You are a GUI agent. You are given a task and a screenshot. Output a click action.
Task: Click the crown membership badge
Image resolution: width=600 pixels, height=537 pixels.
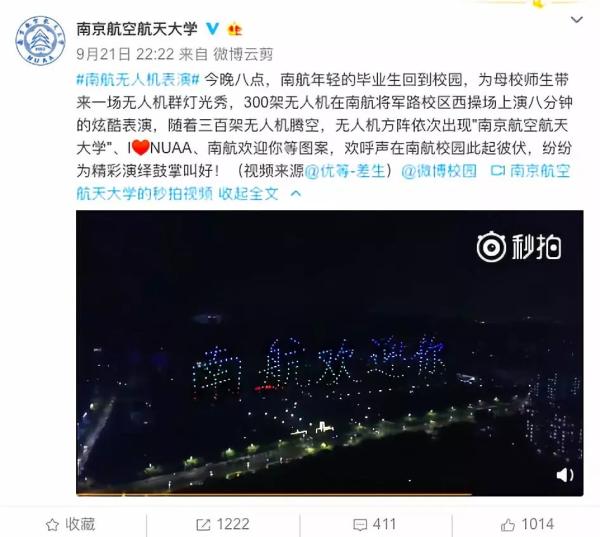(235, 29)
